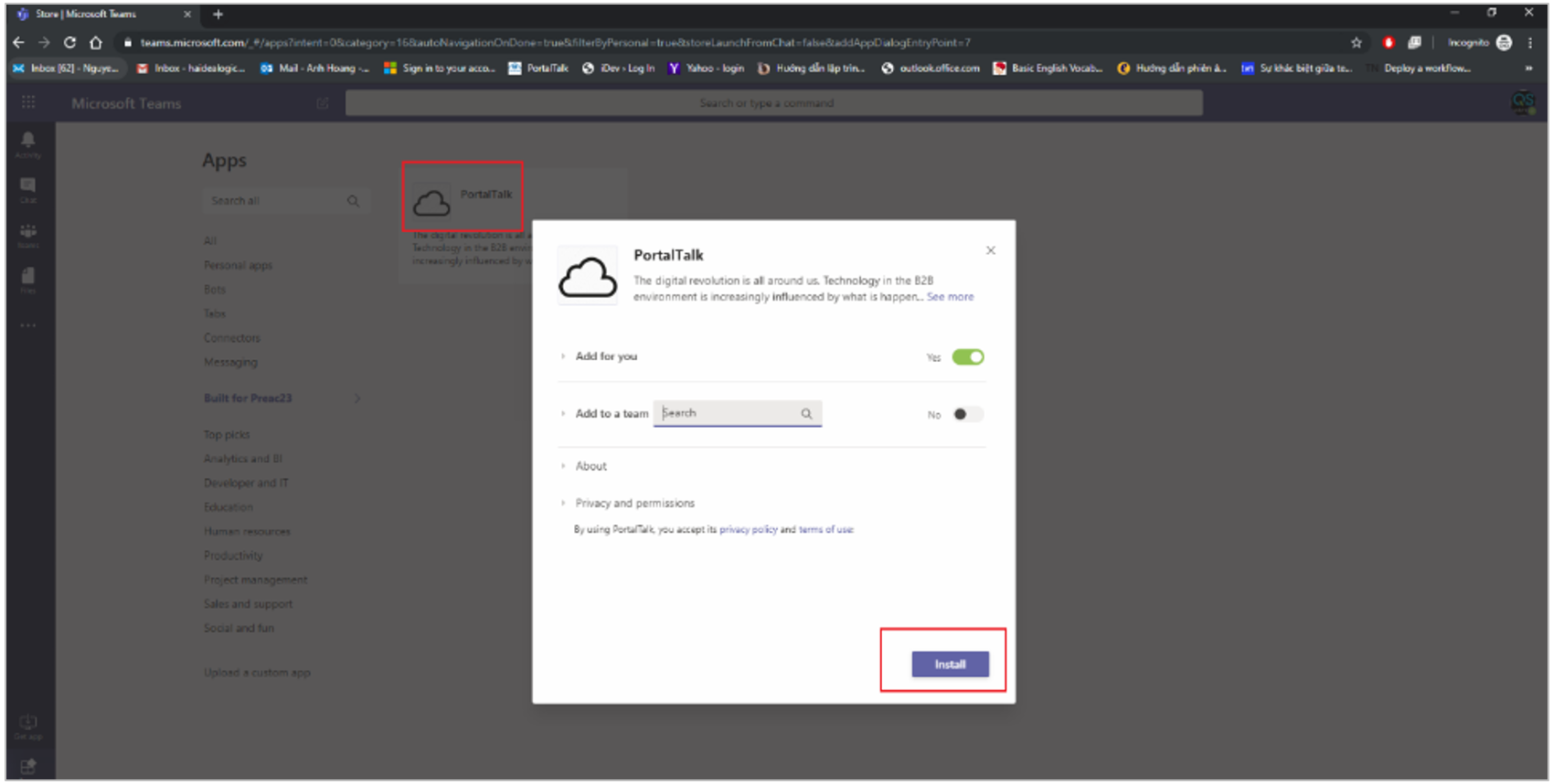Image resolution: width=1553 pixels, height=784 pixels.
Task: Select the Tabs category
Action: coord(215,313)
